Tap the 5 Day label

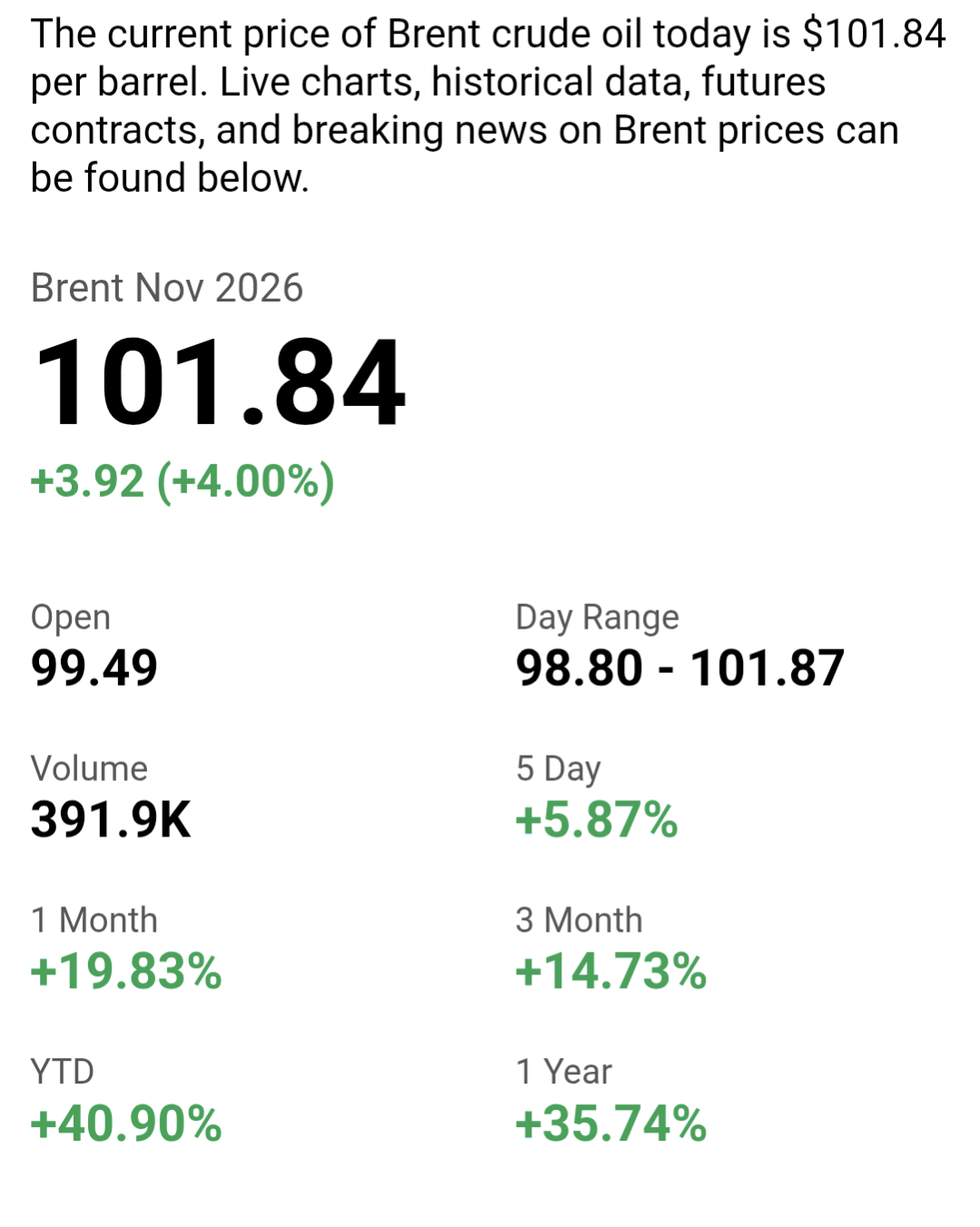coord(559,769)
